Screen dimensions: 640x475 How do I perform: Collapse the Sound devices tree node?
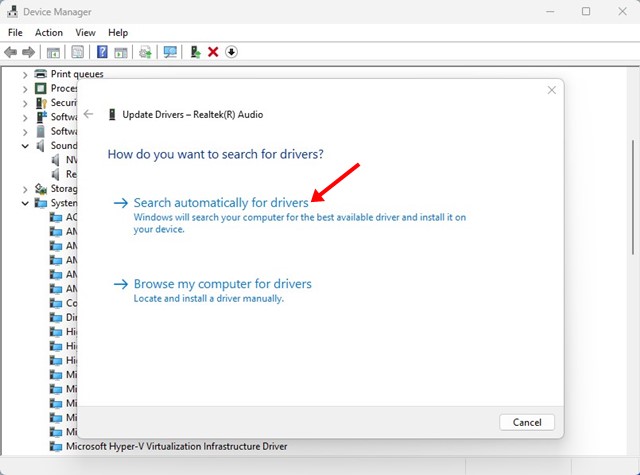coord(26,146)
